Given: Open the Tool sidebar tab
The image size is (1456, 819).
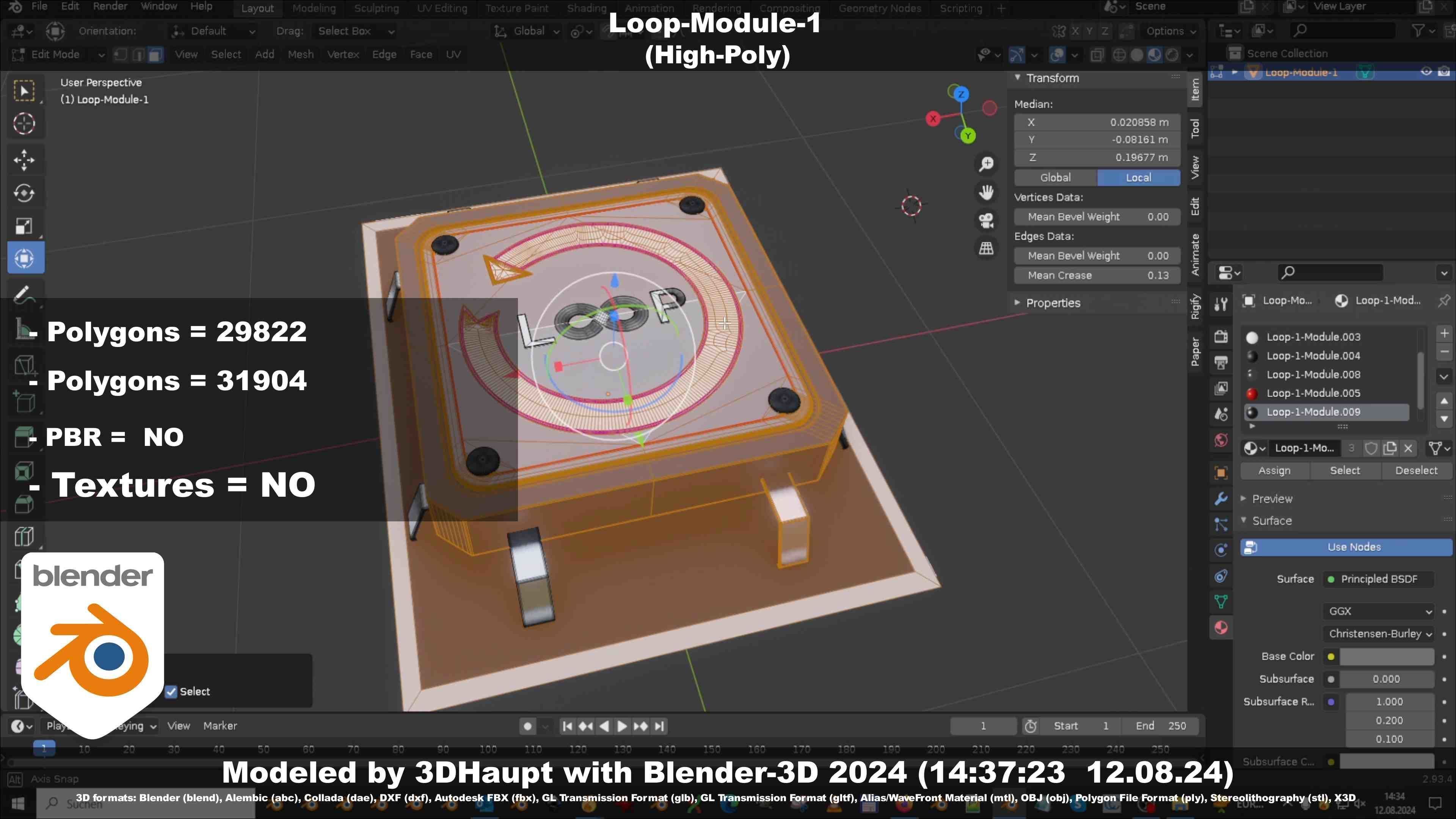Looking at the screenshot, I should pyautogui.click(x=1195, y=128).
